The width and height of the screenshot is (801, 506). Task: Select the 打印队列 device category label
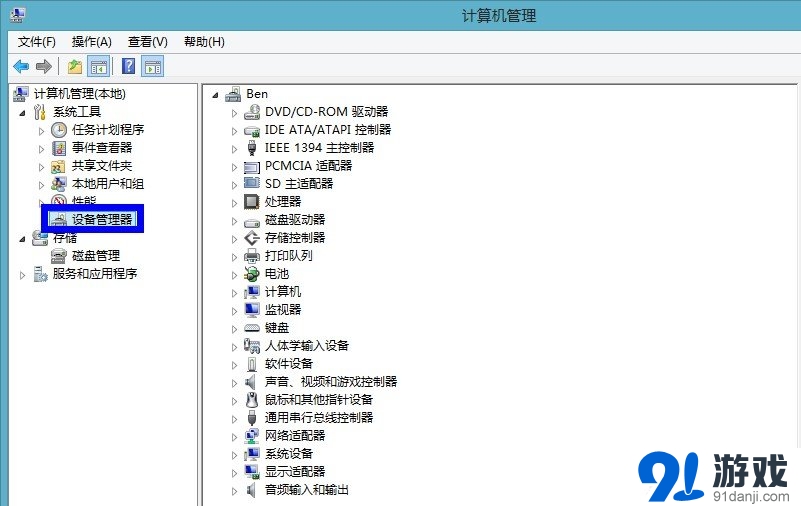[x=289, y=256]
